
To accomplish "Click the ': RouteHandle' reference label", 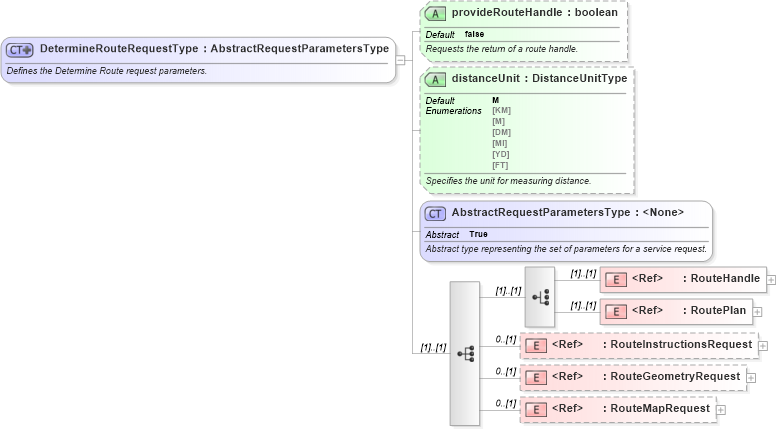I will (721, 279).
